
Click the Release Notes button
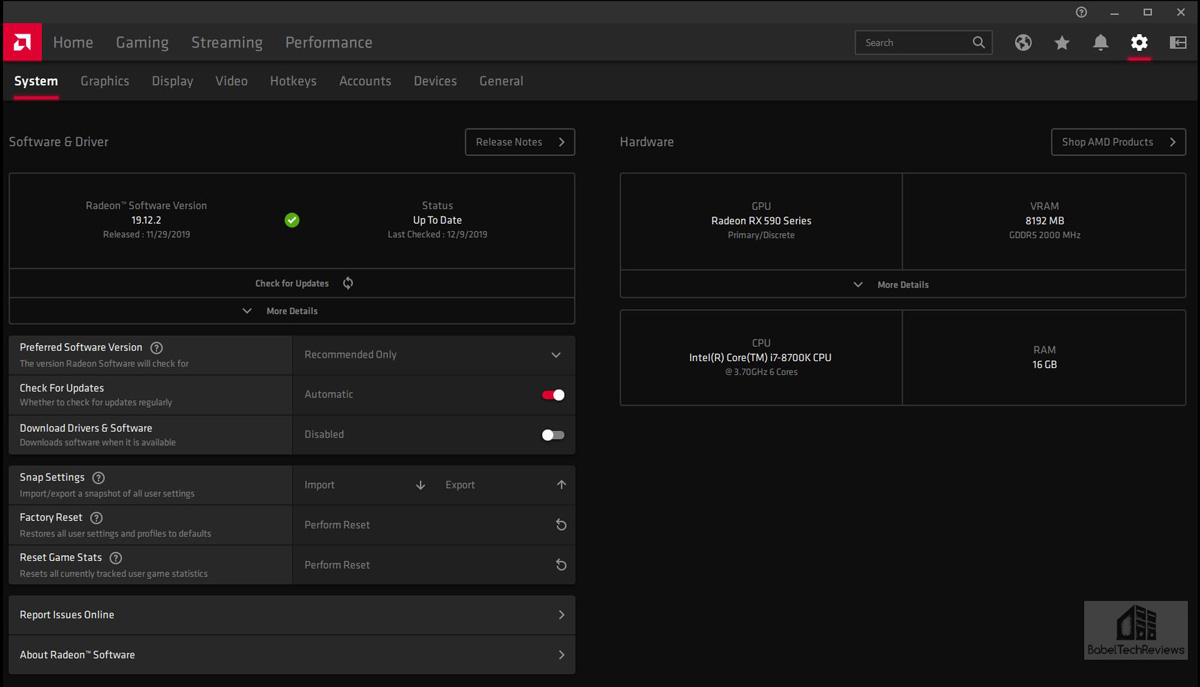(x=520, y=142)
